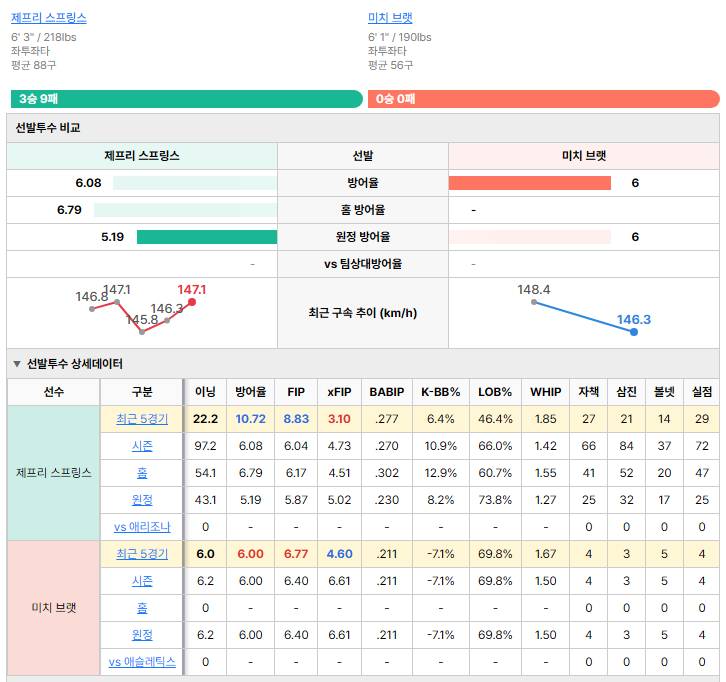Click the FIP column header

pos(296,392)
